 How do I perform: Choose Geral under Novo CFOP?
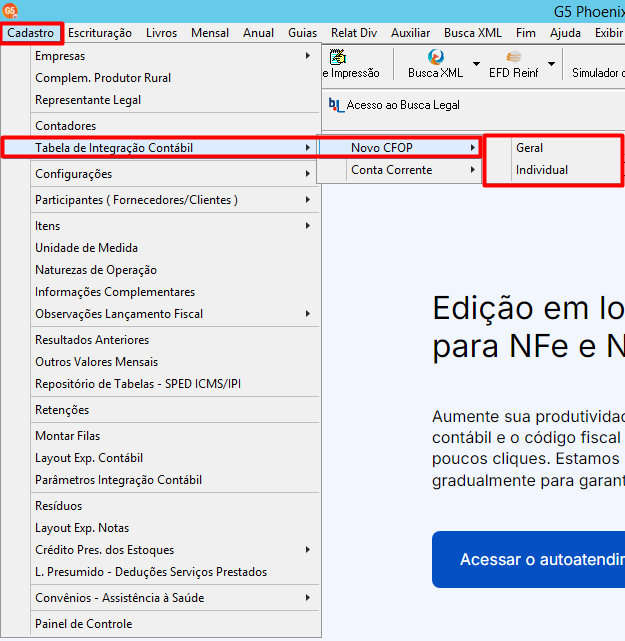pos(553,148)
